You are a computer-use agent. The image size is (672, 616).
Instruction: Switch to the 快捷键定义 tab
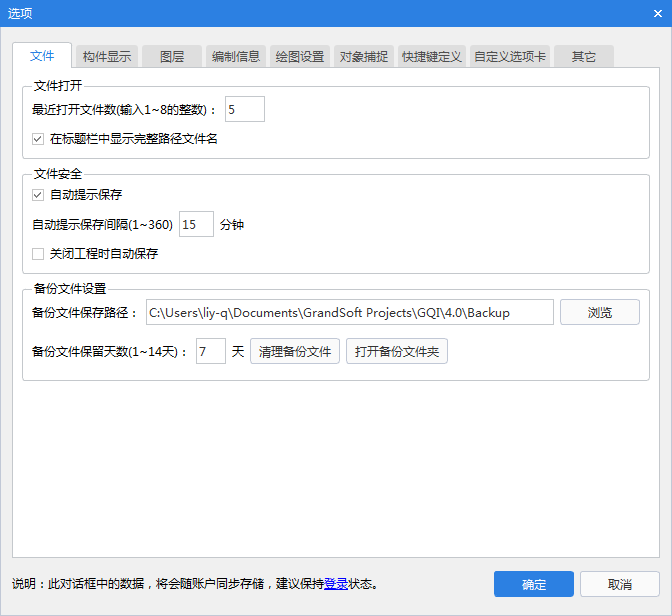click(x=431, y=57)
